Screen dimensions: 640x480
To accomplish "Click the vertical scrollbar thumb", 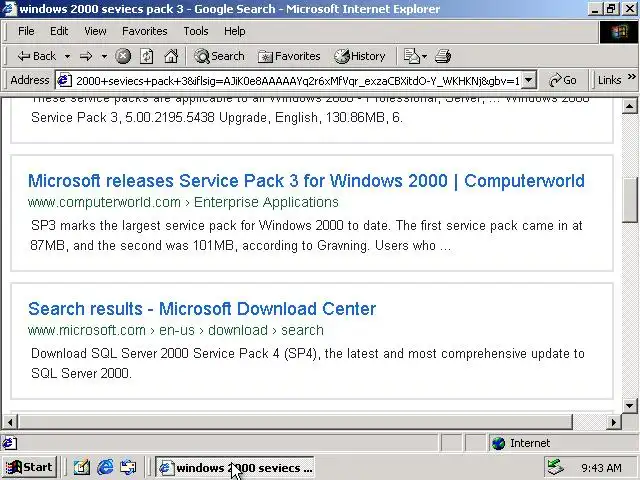I will (630, 200).
